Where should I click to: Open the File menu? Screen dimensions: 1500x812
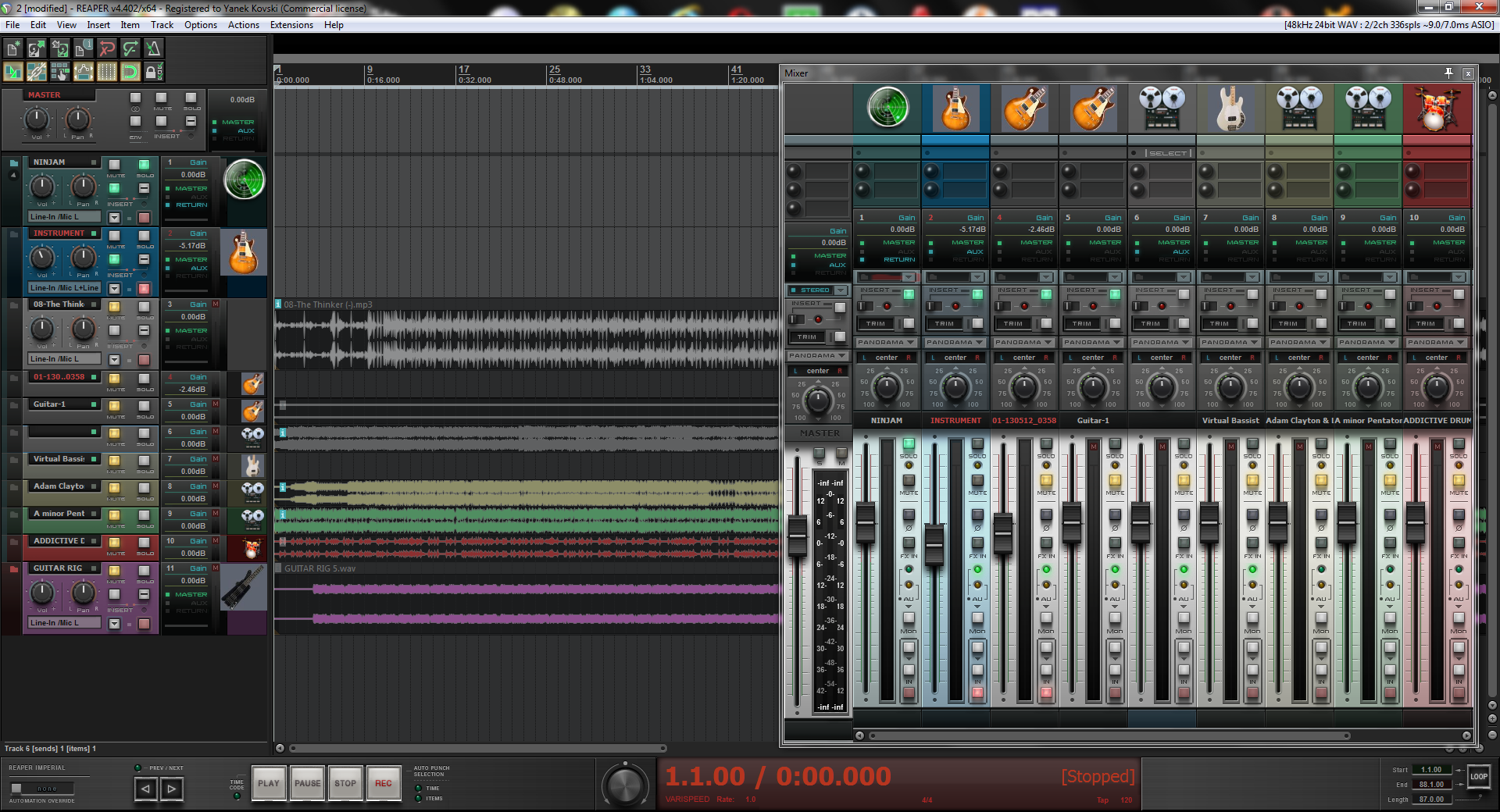pyautogui.click(x=12, y=25)
